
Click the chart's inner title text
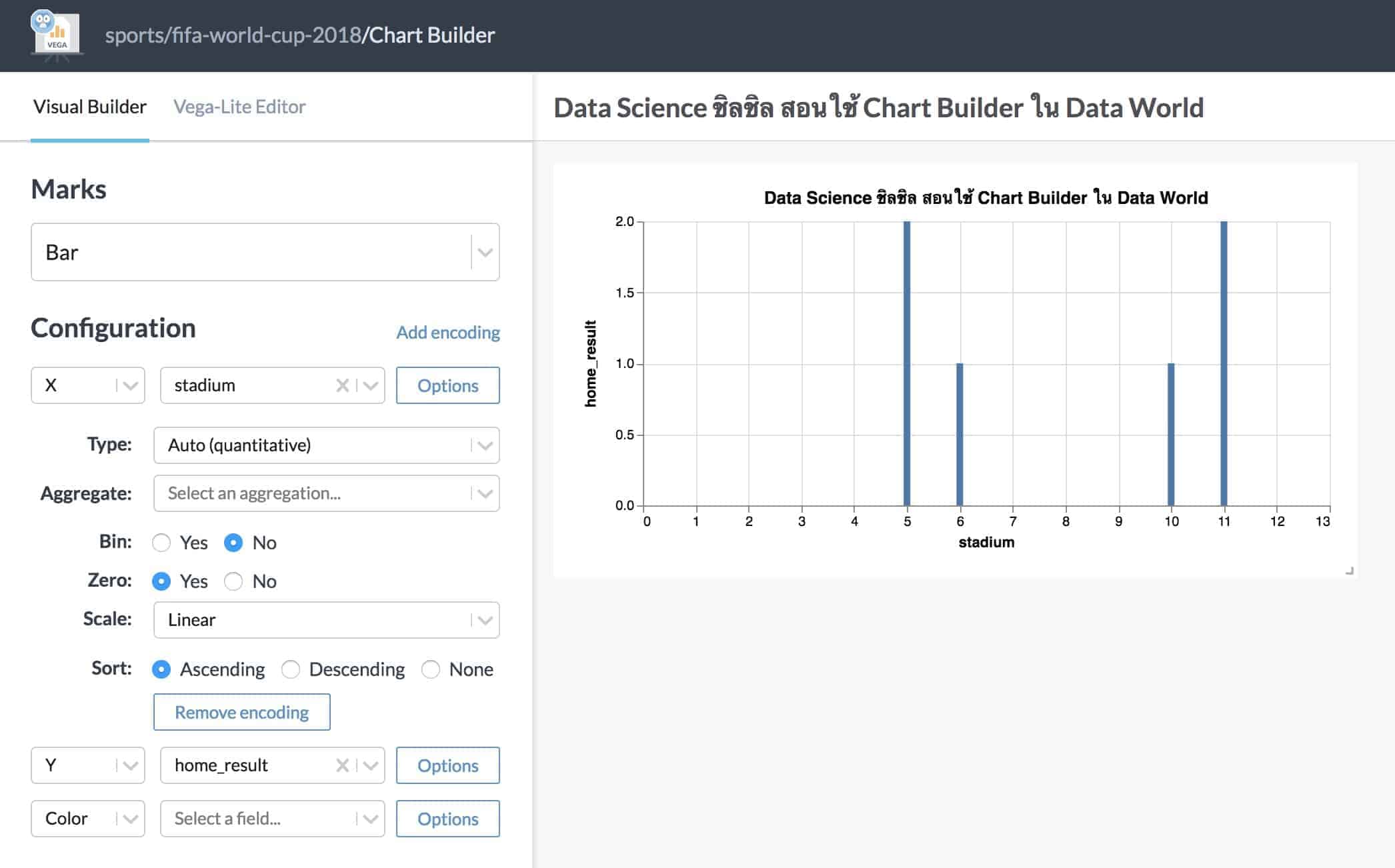[986, 197]
